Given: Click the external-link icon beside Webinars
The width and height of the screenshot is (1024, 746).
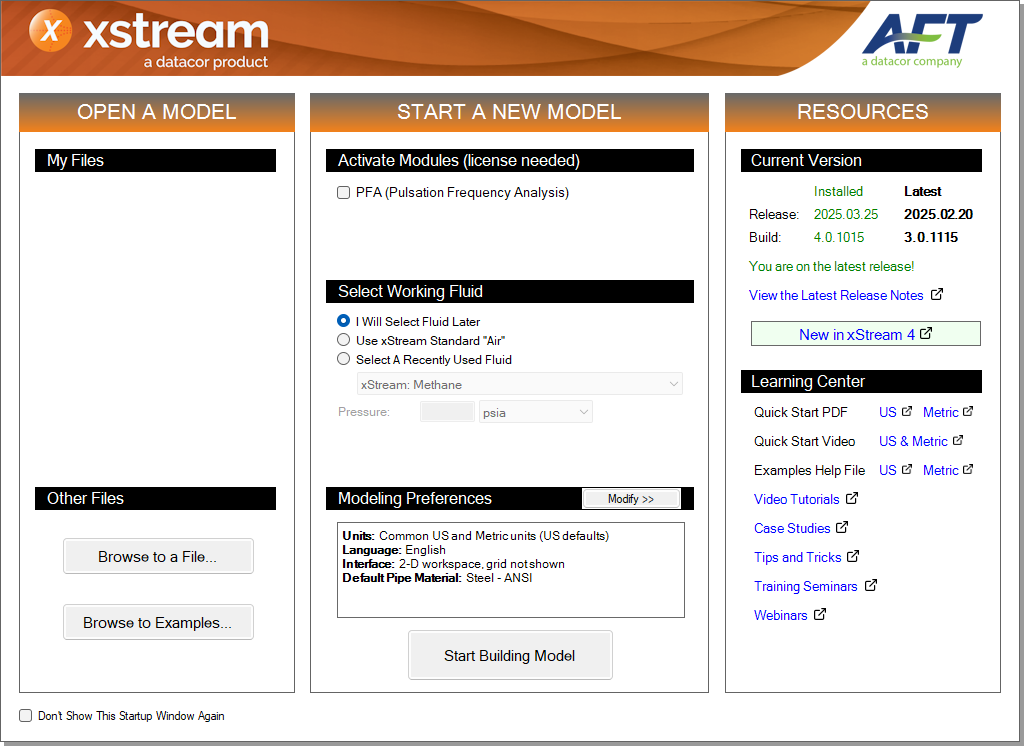Looking at the screenshot, I should [820, 614].
